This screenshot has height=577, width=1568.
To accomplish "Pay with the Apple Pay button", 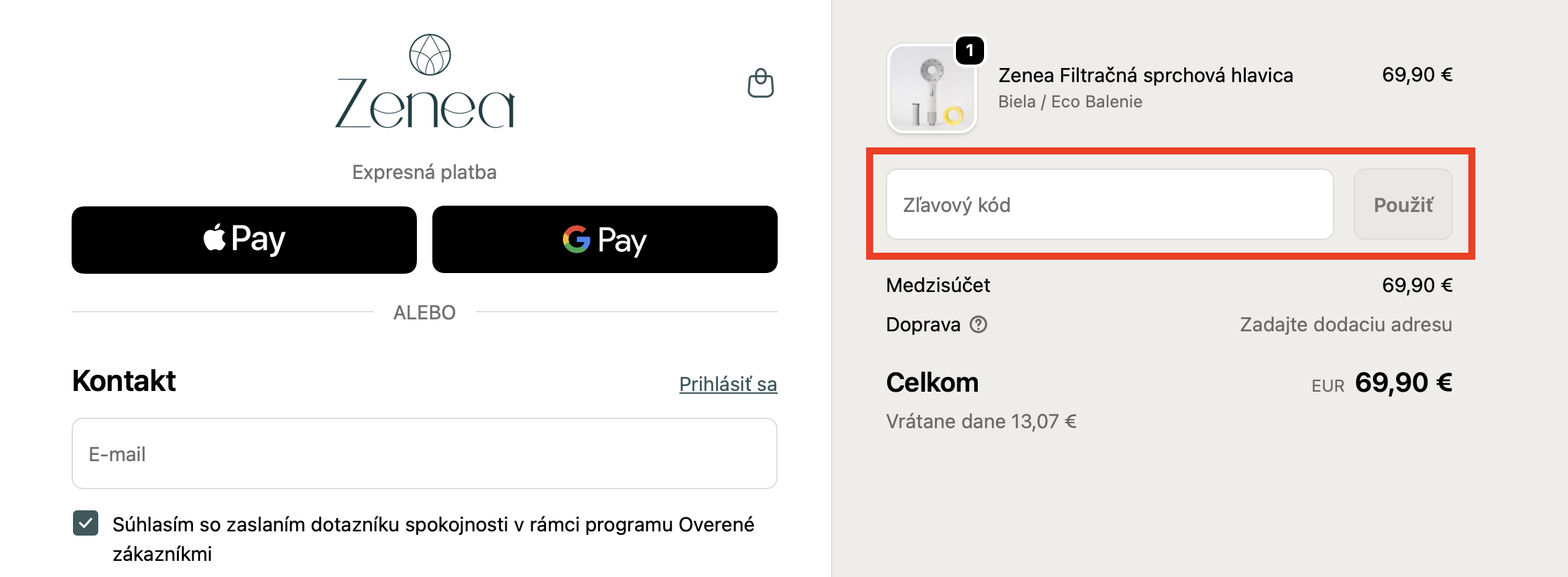I will (x=244, y=239).
